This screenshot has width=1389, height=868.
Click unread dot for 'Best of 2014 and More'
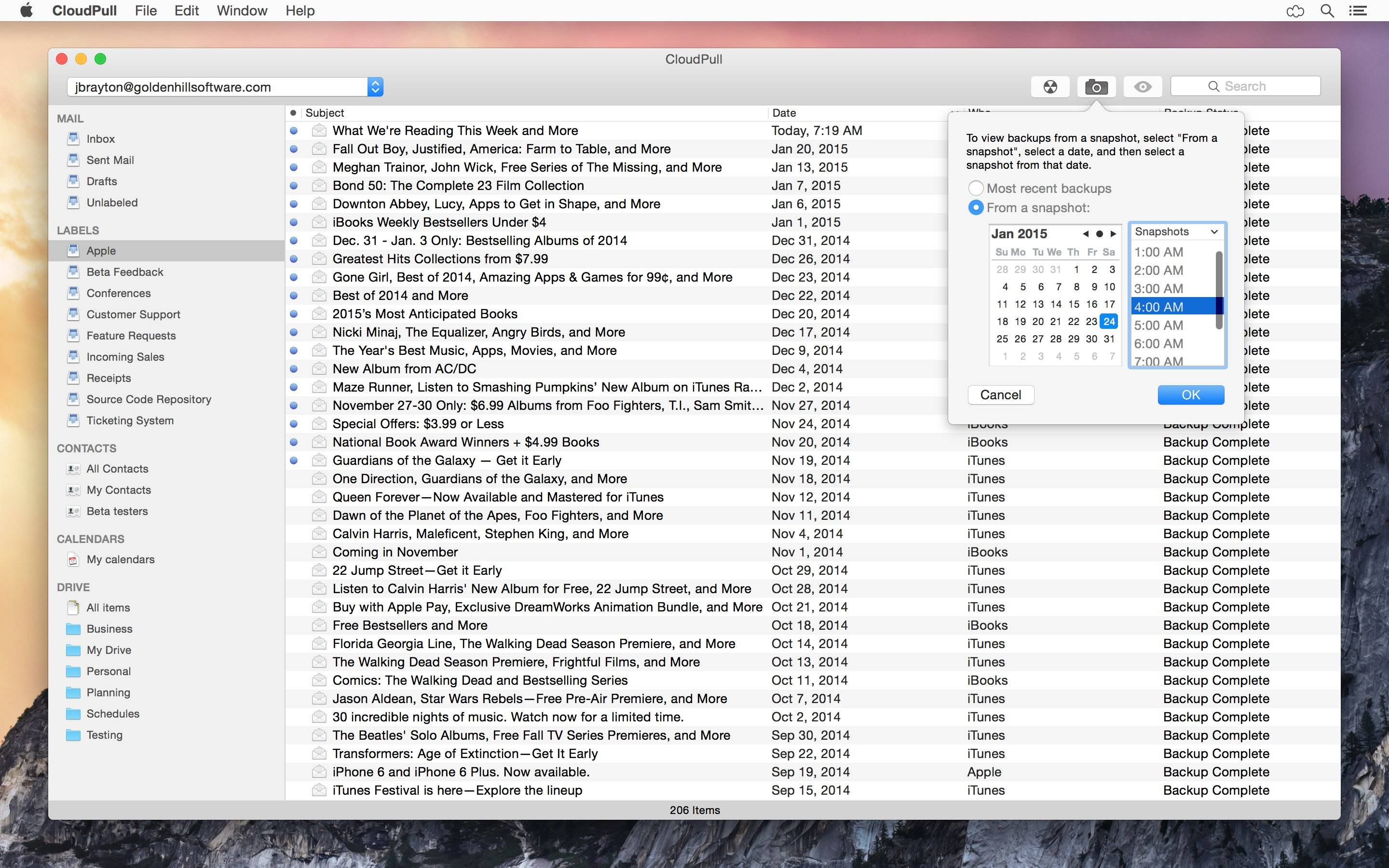pyautogui.click(x=294, y=296)
